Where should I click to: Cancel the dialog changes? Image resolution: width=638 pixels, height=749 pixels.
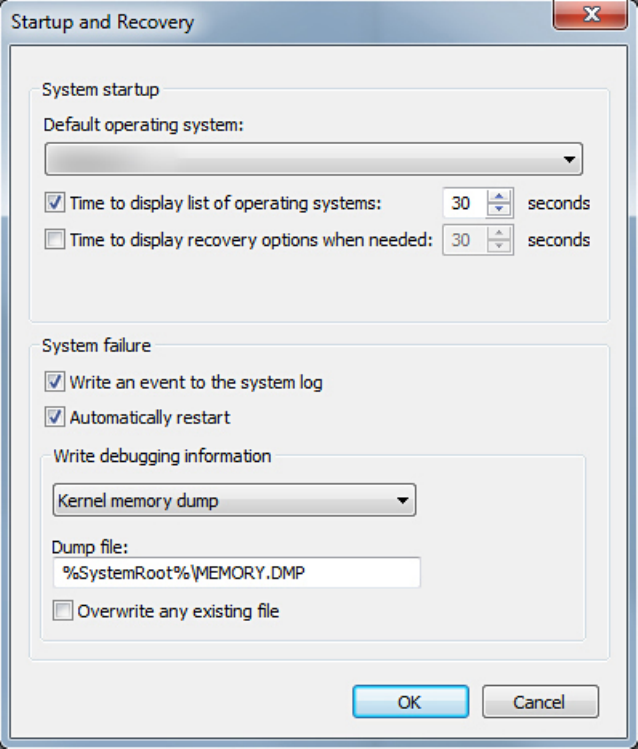point(540,702)
